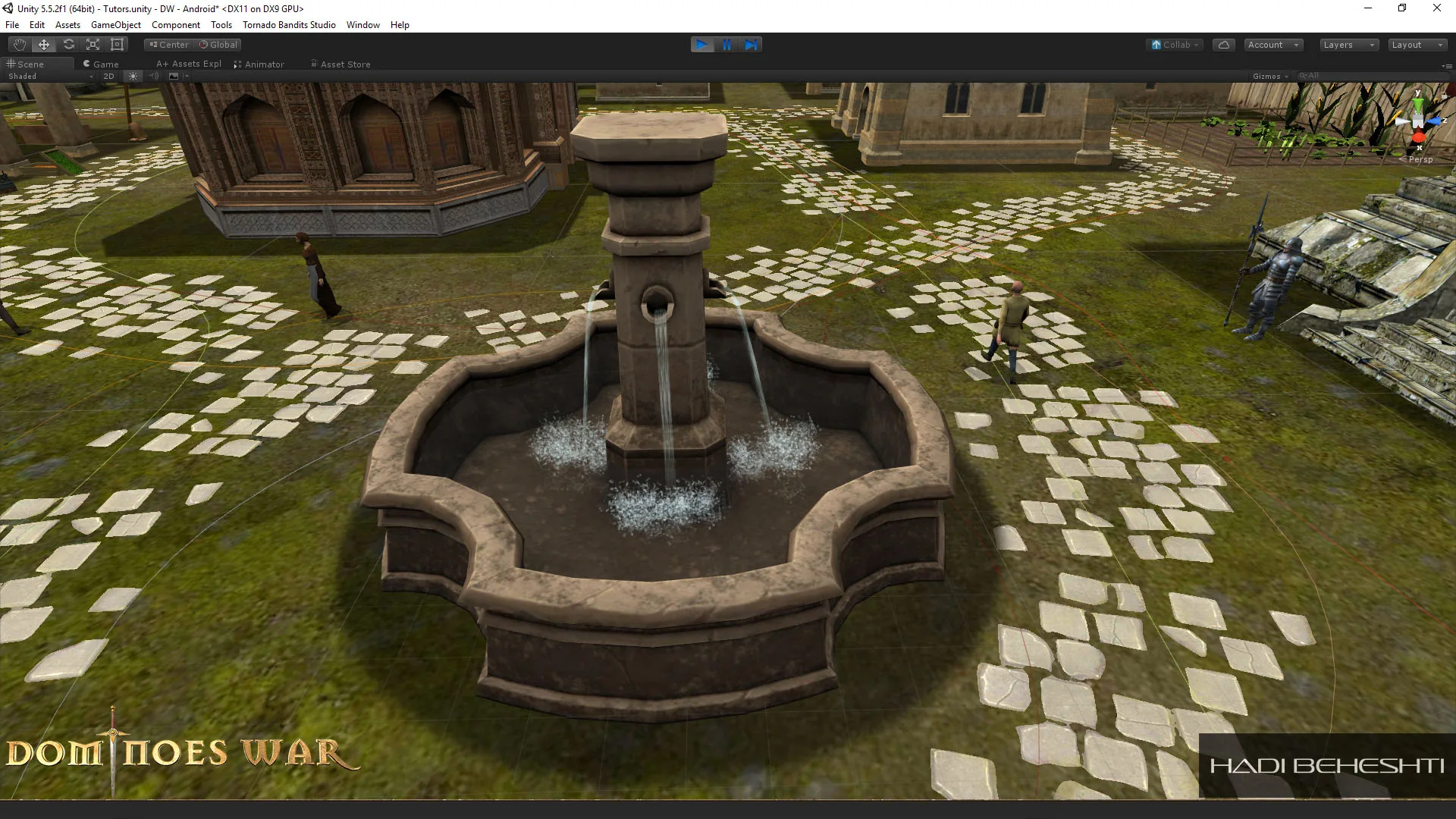
Task: Click the blue Z axis cone on the gizmo
Action: (1436, 121)
